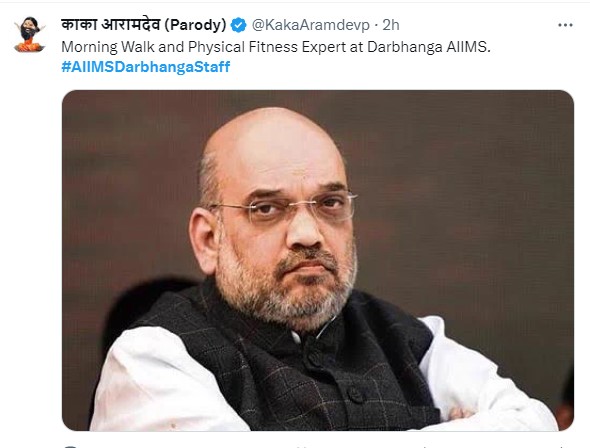590x448 pixels.
Task: Expand the tweet's overflow ellipsis dropdown
Action: (565, 25)
